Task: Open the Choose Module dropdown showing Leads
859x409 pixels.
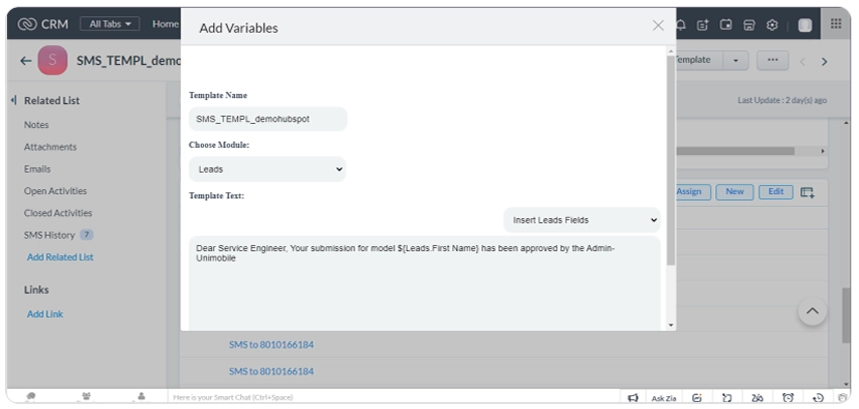Action: 267,169
